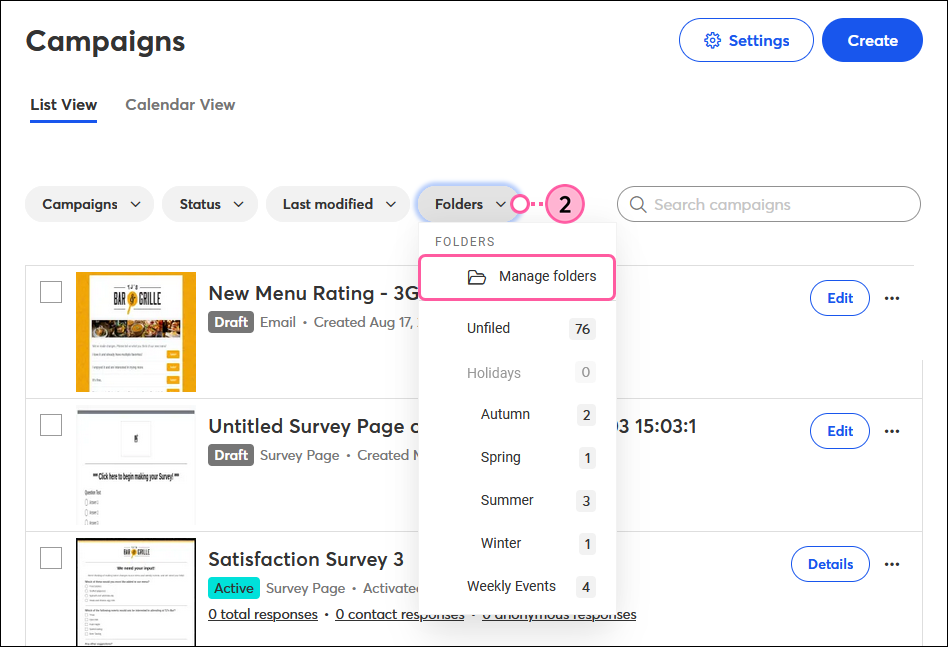Open the Campaigns filter dropdown
The image size is (948, 647).
tap(89, 204)
